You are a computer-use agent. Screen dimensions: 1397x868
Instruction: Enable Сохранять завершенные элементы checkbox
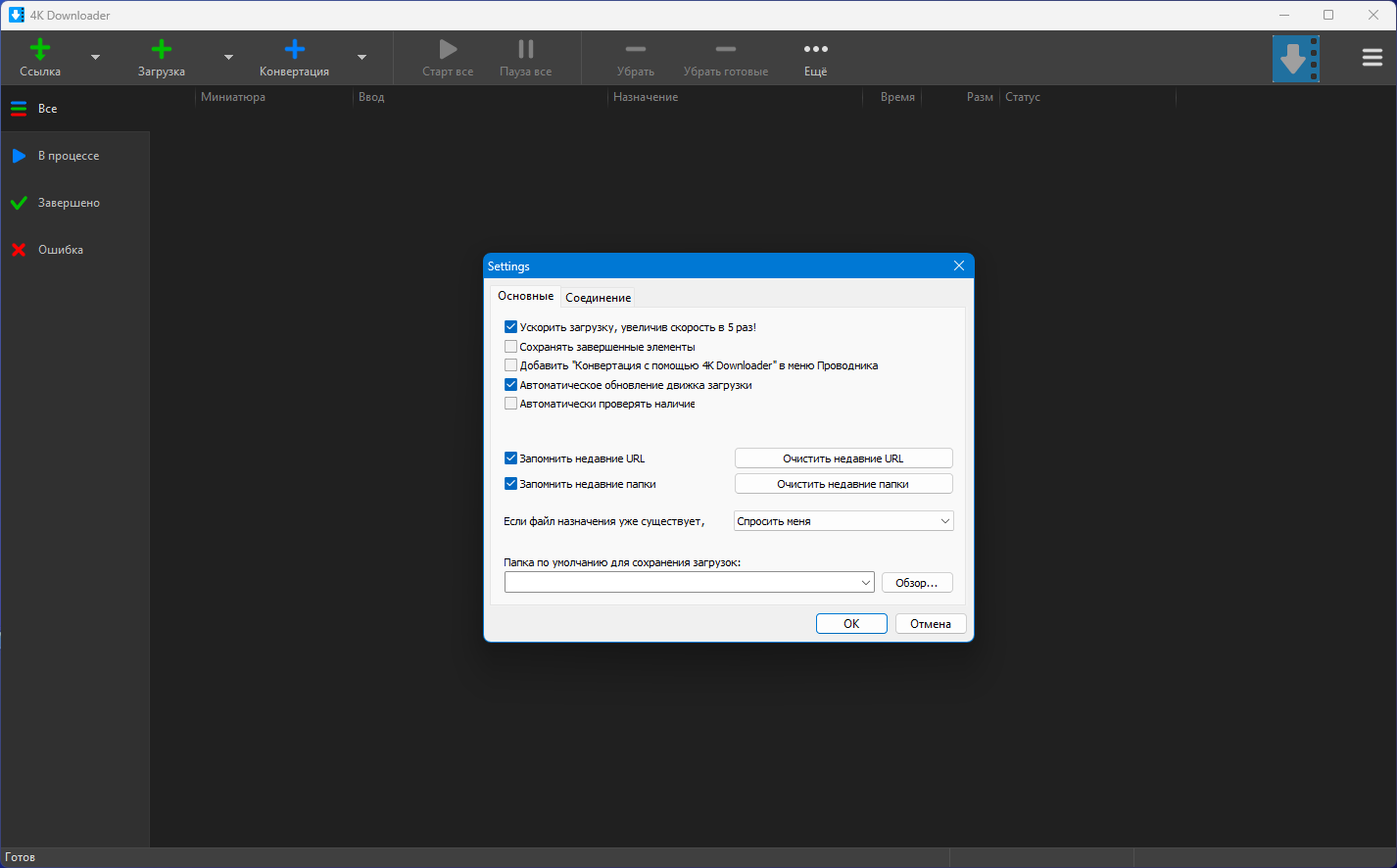(510, 347)
